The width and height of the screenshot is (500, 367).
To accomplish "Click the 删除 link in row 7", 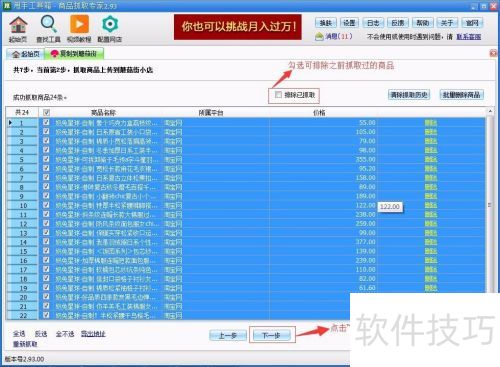I will [x=431, y=178].
